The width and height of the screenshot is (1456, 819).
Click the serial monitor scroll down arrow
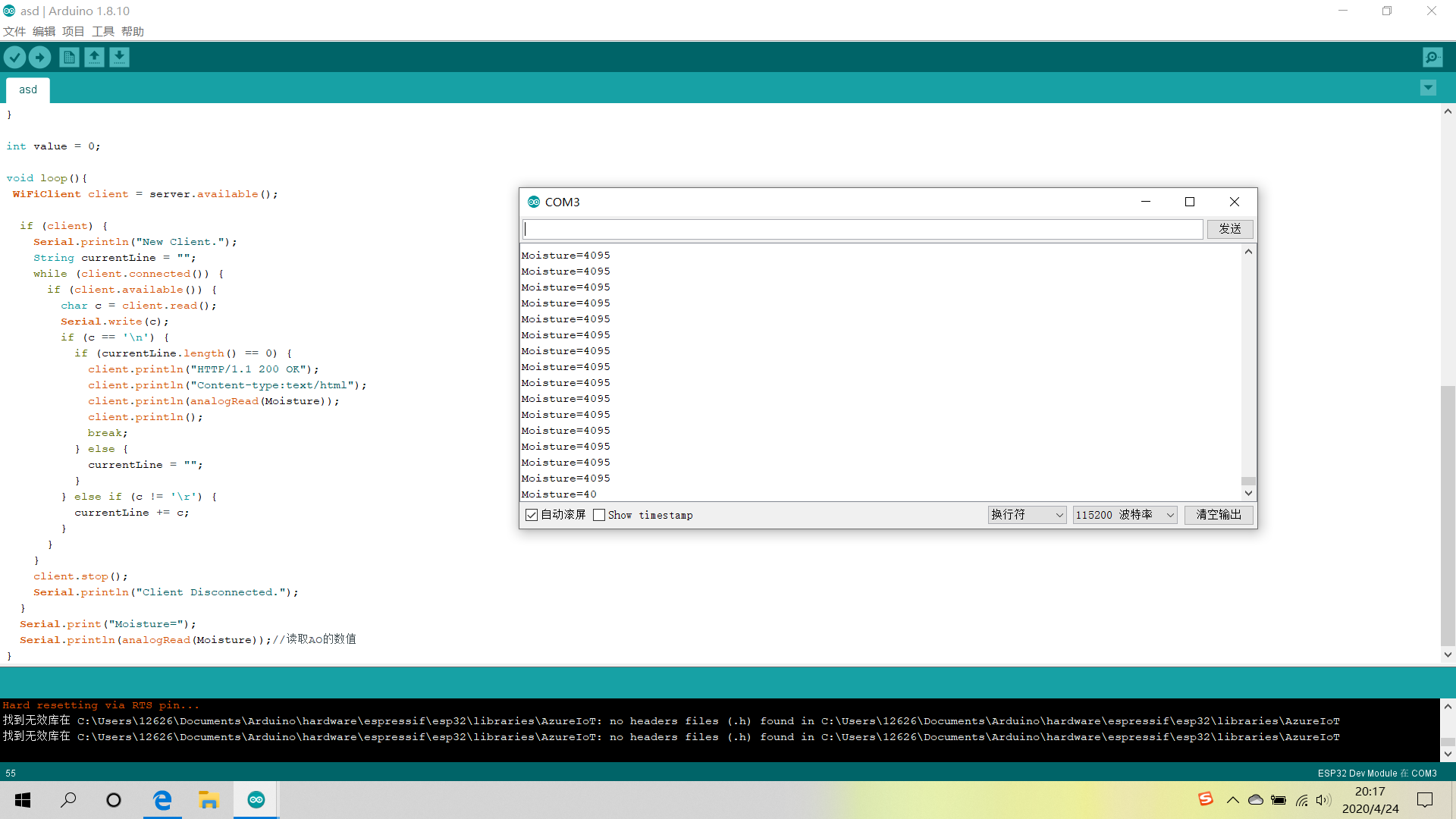pyautogui.click(x=1248, y=493)
